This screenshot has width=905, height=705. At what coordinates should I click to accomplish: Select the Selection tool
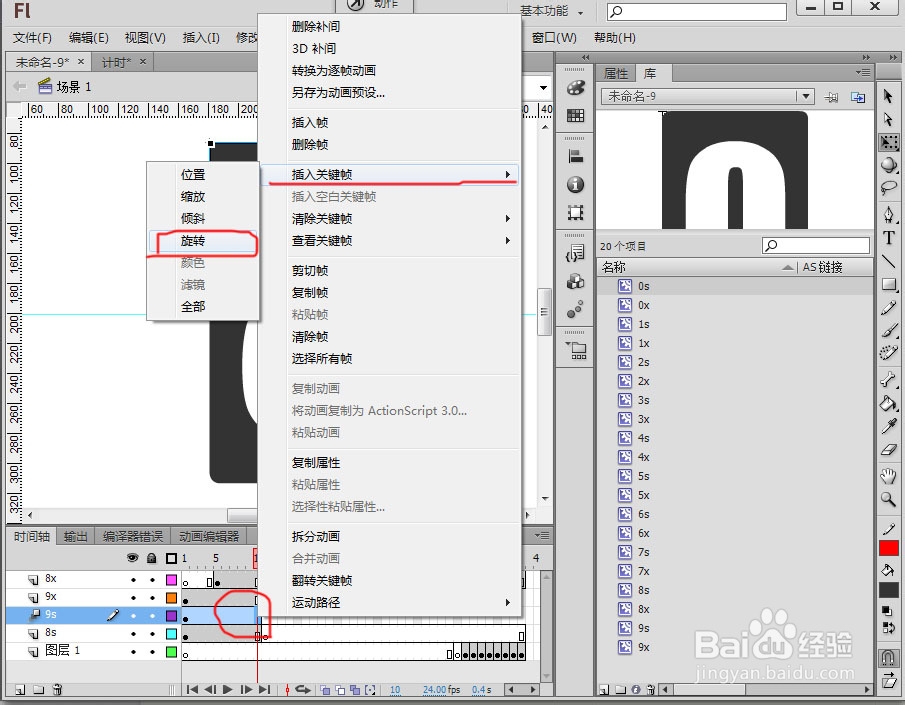coord(889,97)
